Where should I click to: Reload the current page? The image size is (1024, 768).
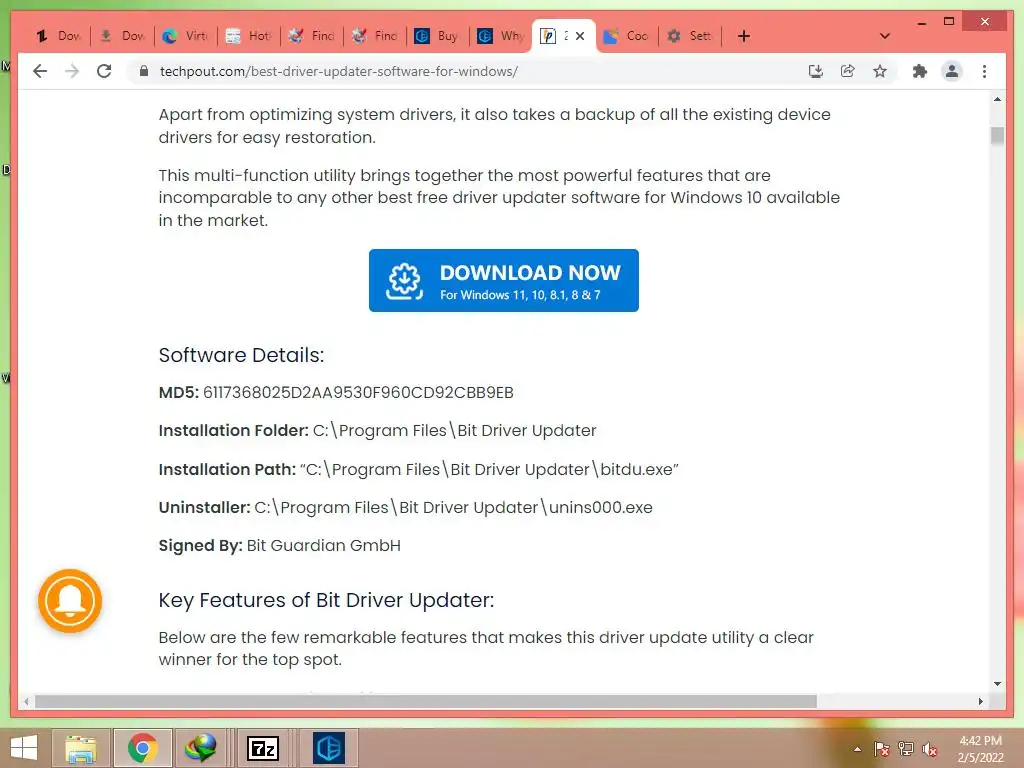104,71
